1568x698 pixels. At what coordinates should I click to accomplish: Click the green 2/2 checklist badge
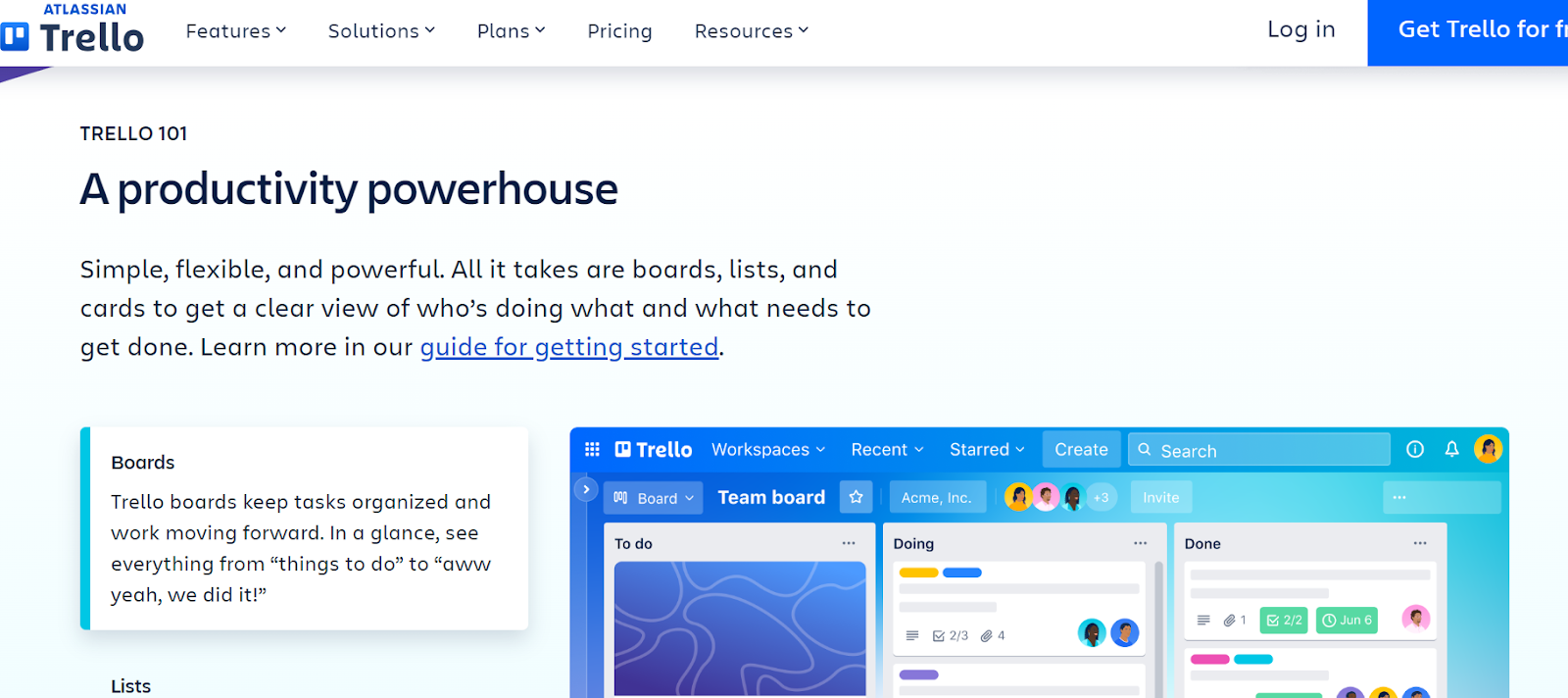1284,620
